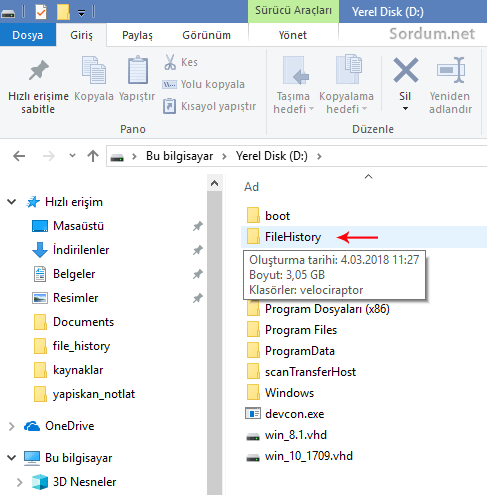Select OneDrive in the navigation pane
Screen dimensions: 487x495
69,426
